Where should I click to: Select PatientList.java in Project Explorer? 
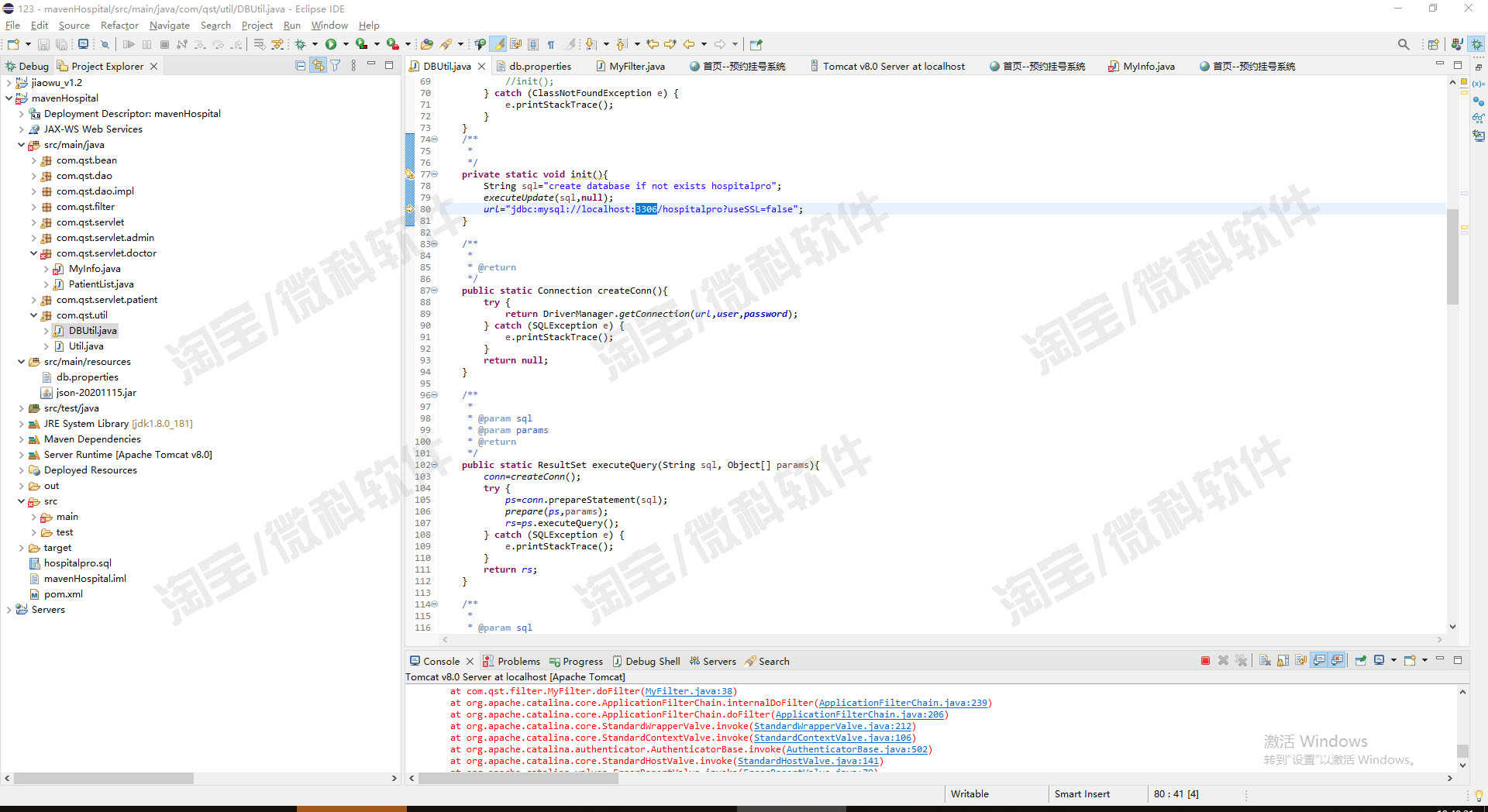(x=101, y=284)
